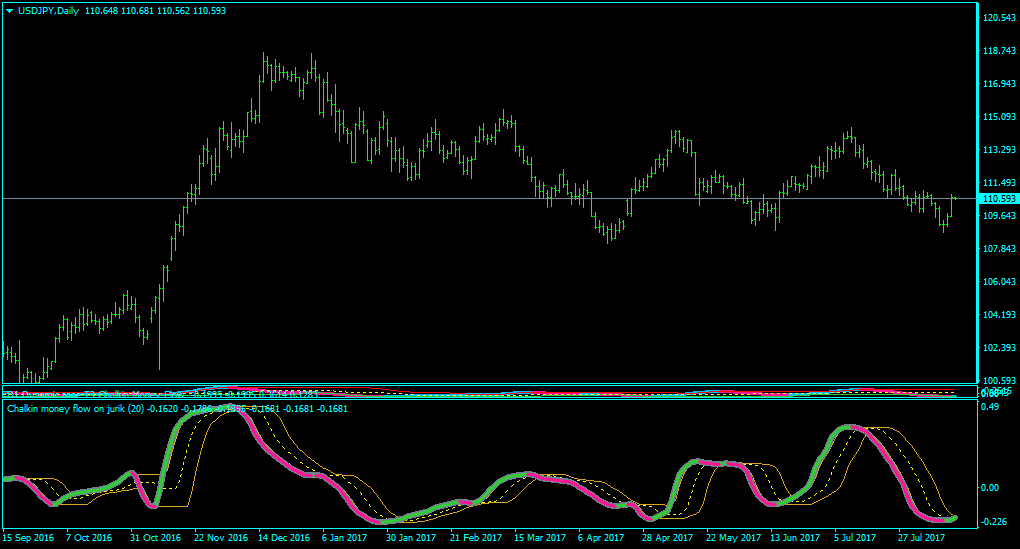Click the 118.743 price scale label
Image resolution: width=1020 pixels, height=549 pixels.
pyautogui.click(x=1000, y=50)
